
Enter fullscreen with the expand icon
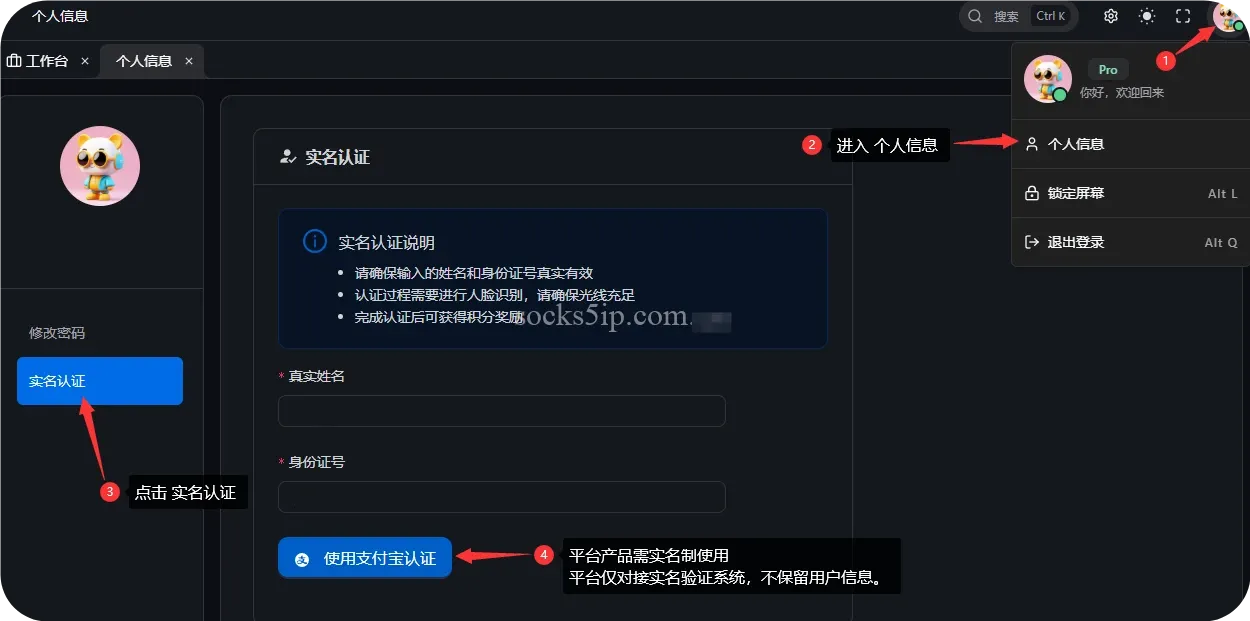[1183, 16]
